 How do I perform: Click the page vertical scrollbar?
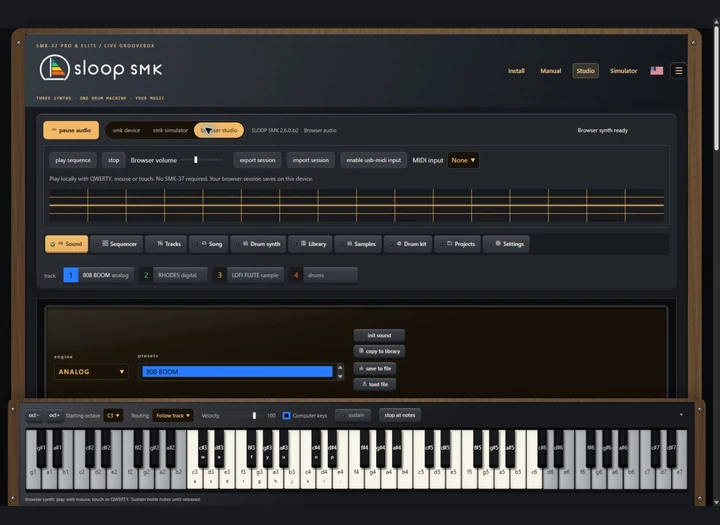point(716,87)
